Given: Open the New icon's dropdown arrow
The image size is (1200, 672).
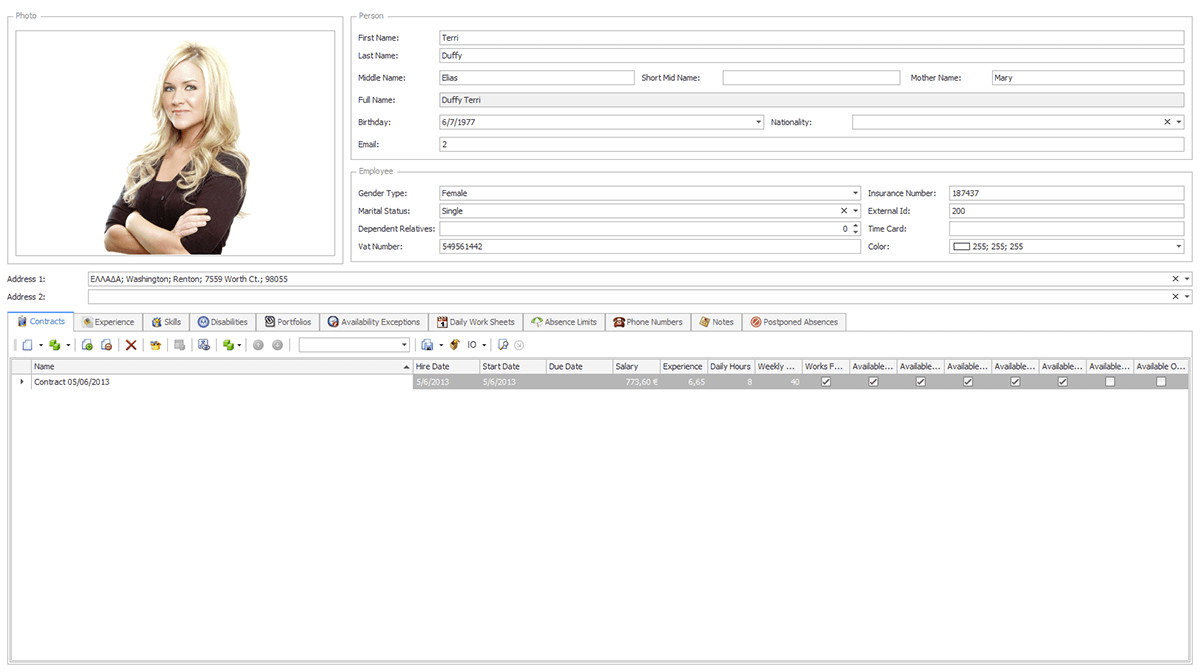Looking at the screenshot, I should tap(41, 344).
